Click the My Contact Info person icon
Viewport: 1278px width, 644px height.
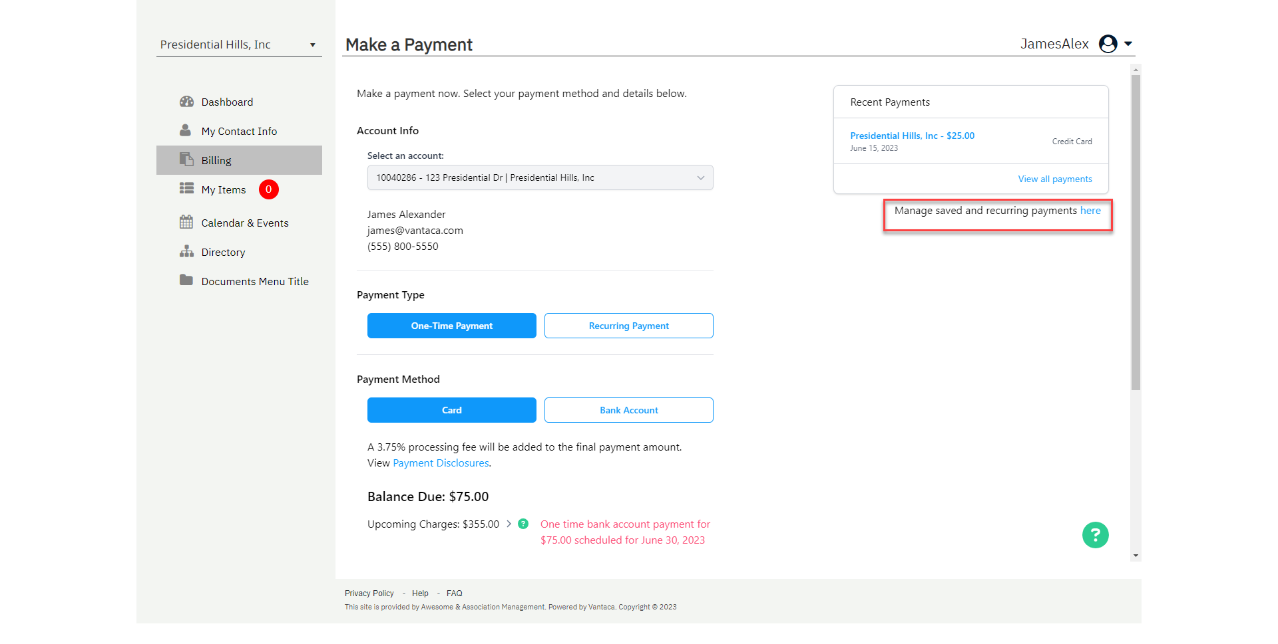tap(186, 130)
